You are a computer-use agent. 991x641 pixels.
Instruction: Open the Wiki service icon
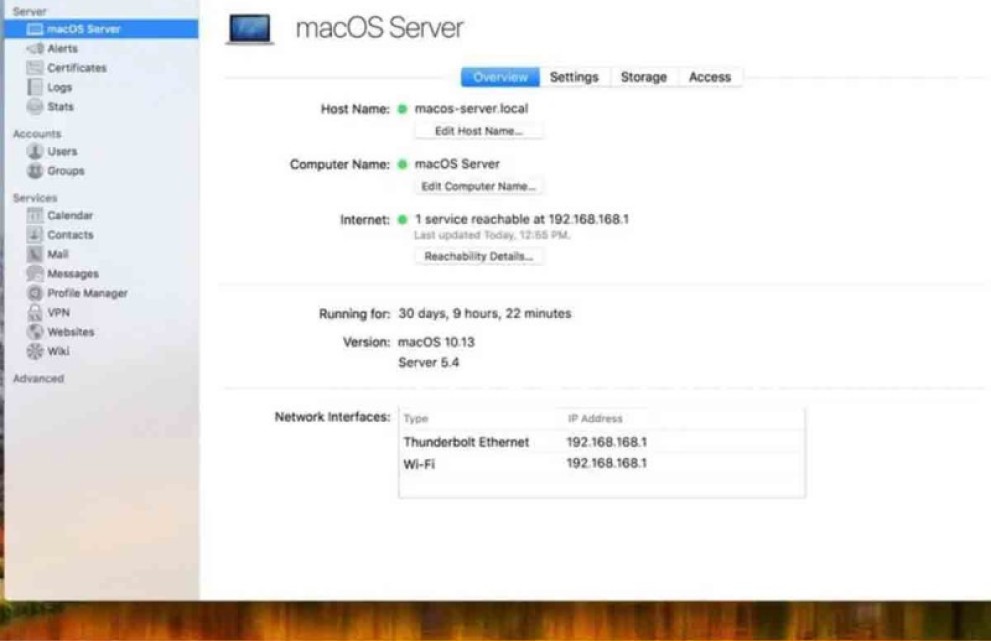pos(35,351)
